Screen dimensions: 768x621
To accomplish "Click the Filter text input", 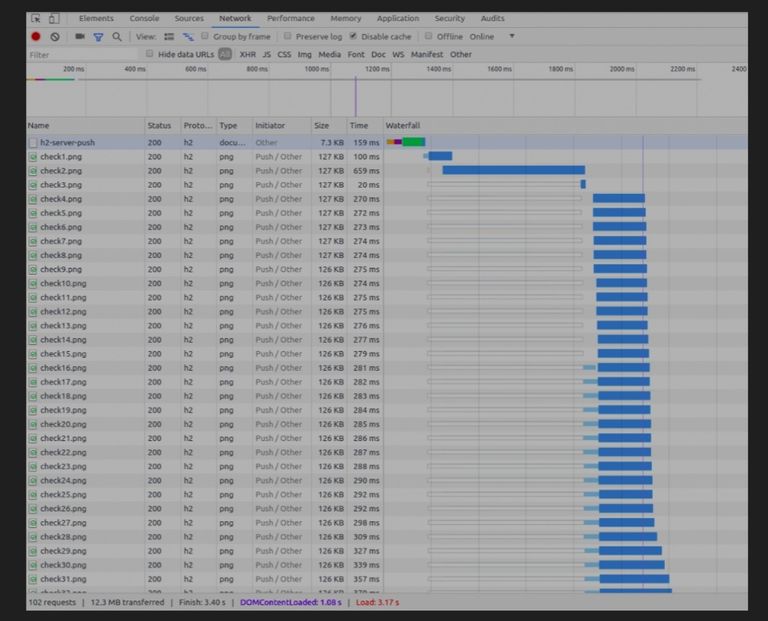I will coord(83,55).
